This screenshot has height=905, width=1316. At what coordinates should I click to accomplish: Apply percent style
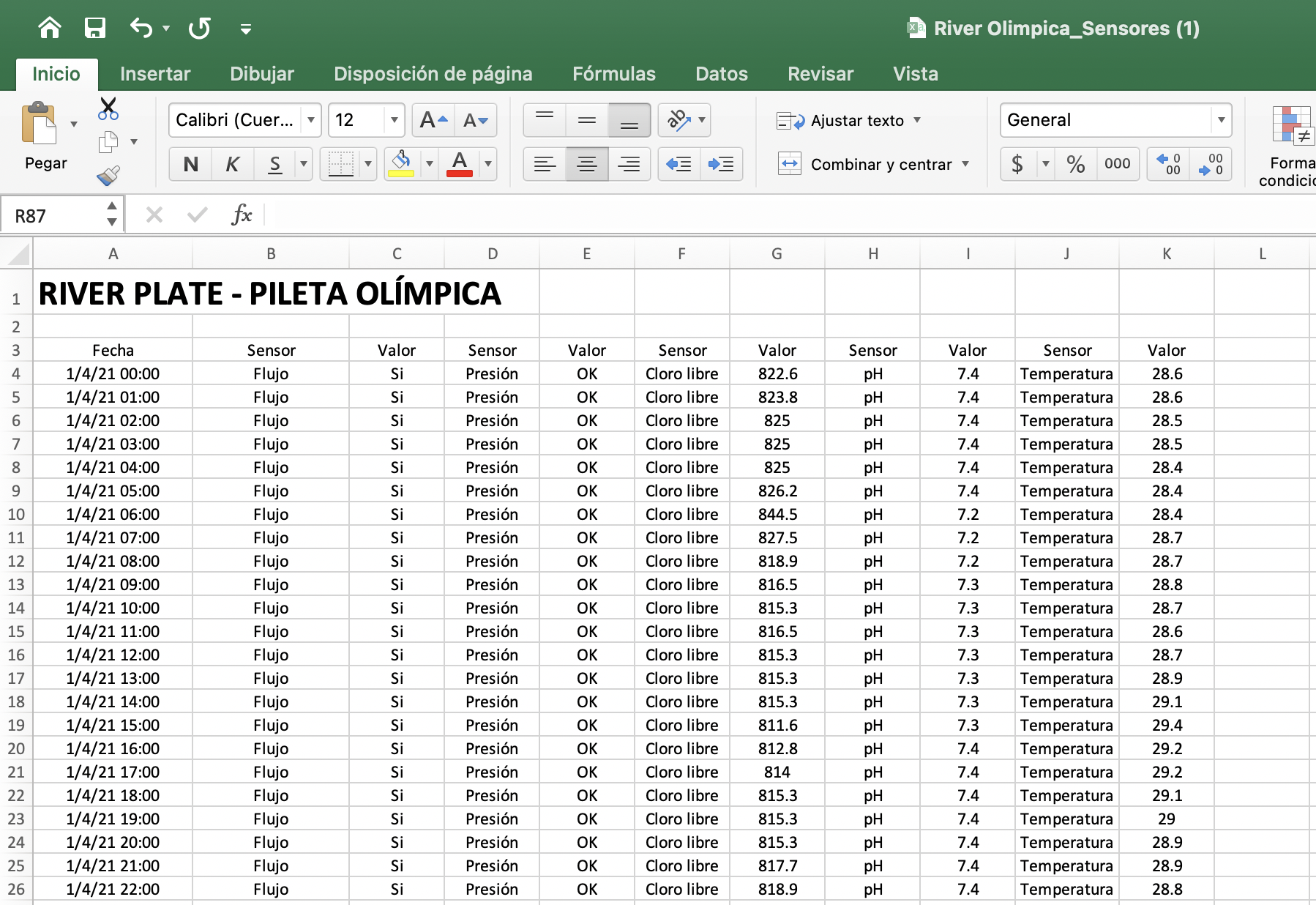1075,164
